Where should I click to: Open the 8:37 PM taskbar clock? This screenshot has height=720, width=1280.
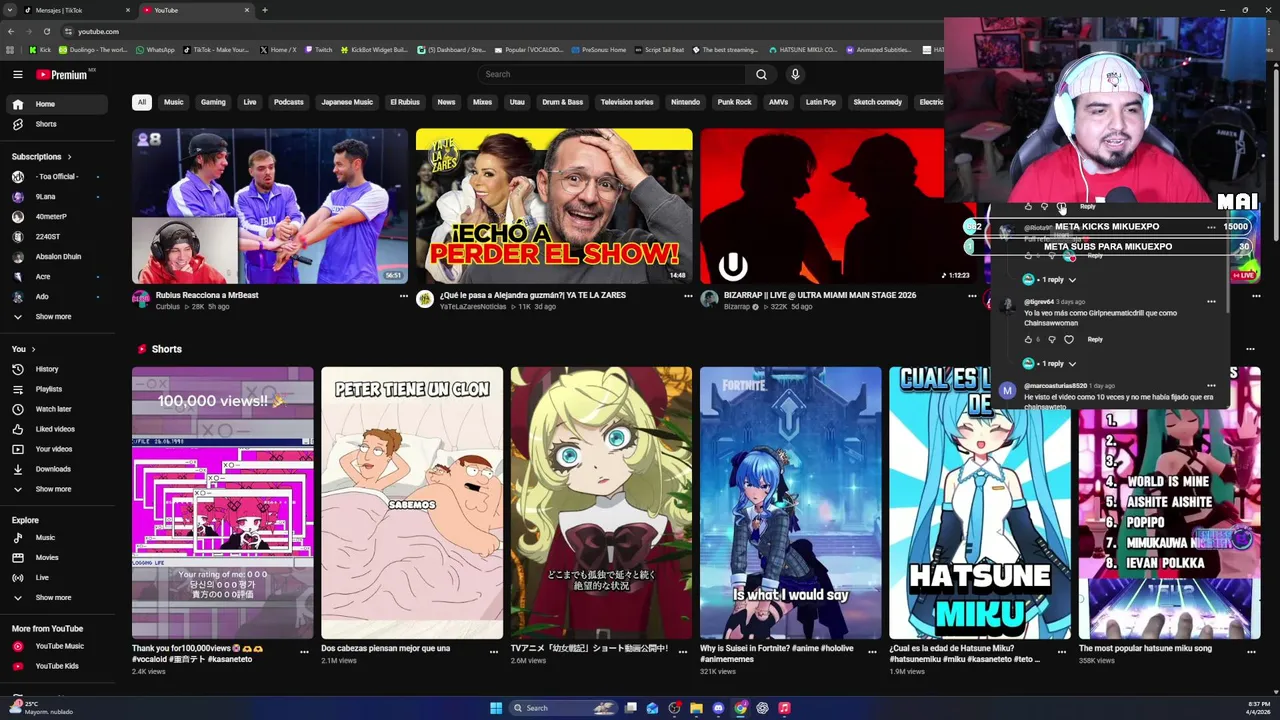(x=1256, y=708)
